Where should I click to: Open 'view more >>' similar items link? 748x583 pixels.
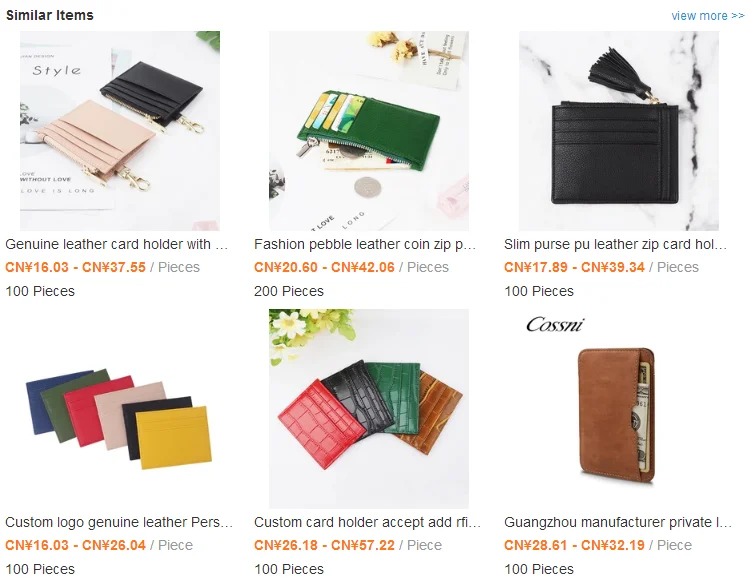tap(707, 16)
